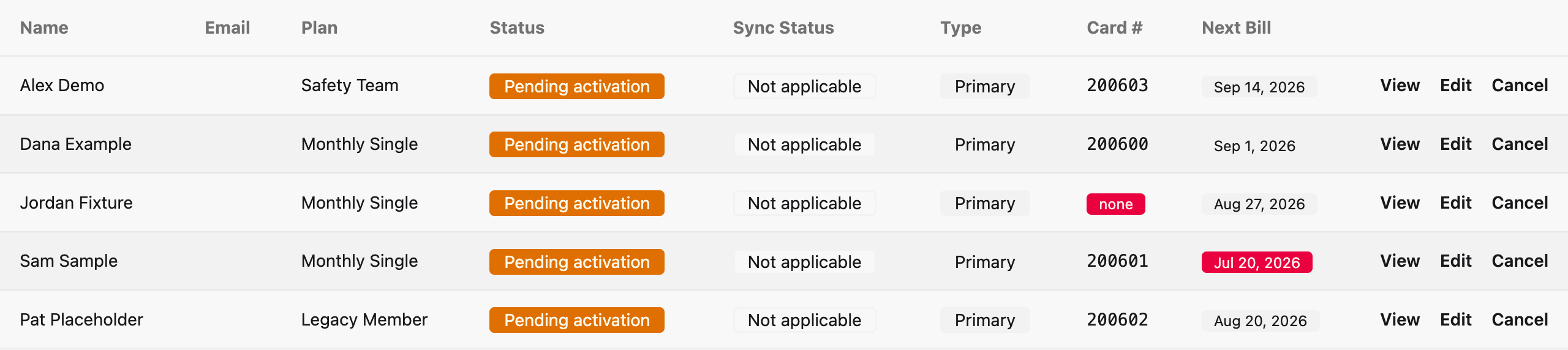Screen dimensions: 1568x350
Task: Edit the Dana Example row
Action: 1455,144
